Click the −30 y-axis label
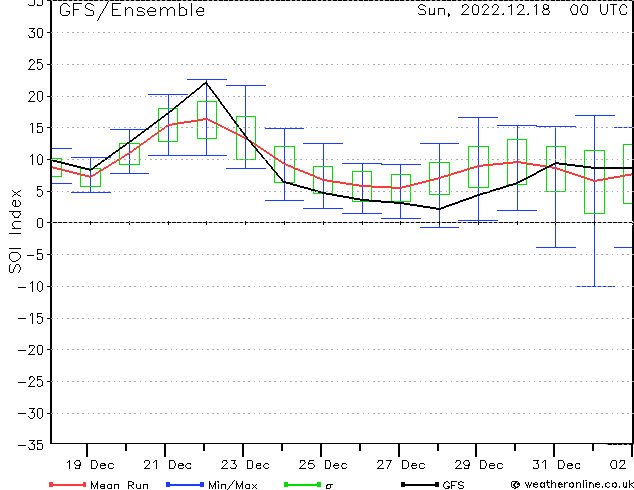The image size is (634, 490). [x=31, y=414]
